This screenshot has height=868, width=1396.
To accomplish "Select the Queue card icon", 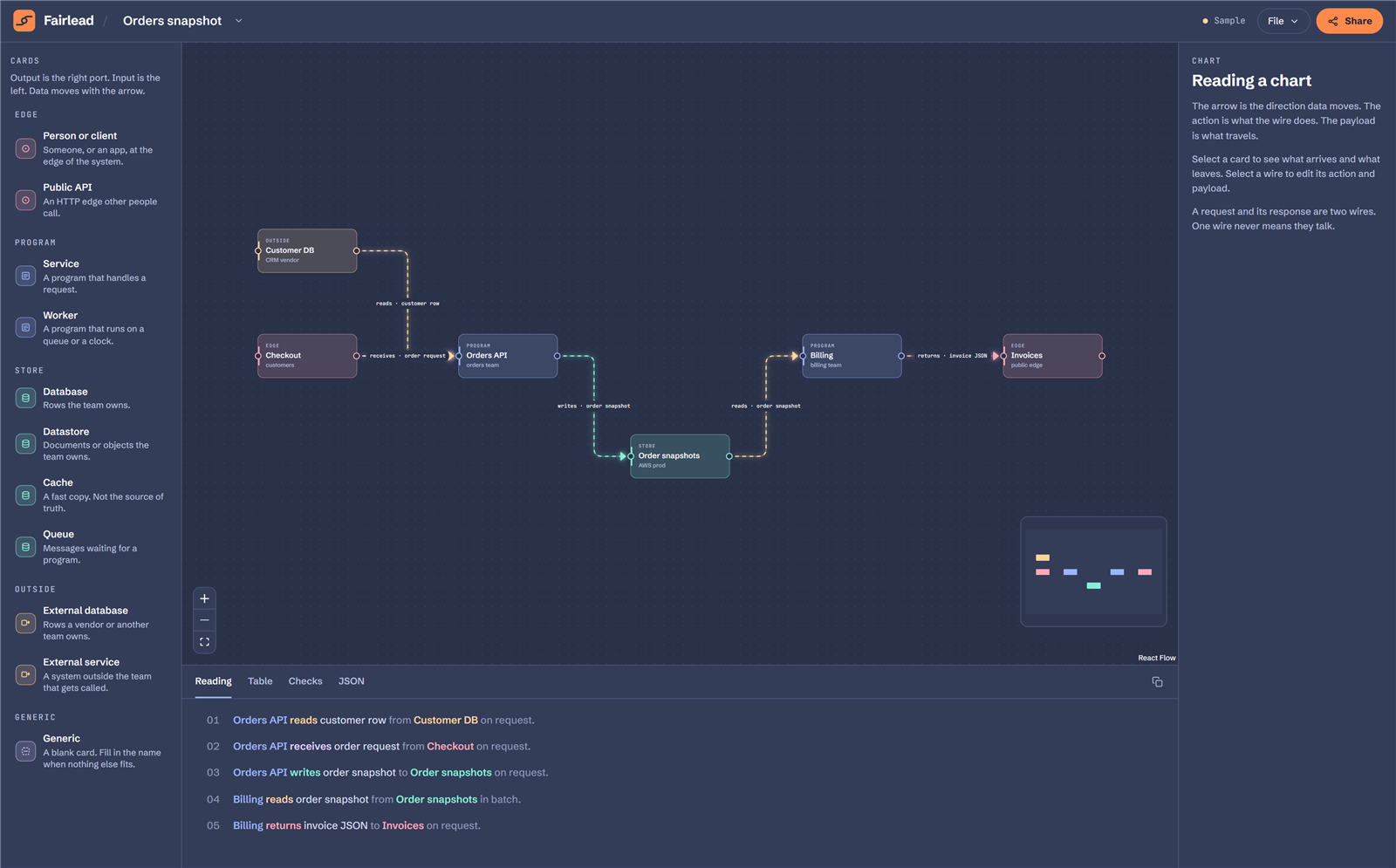I will click(26, 547).
